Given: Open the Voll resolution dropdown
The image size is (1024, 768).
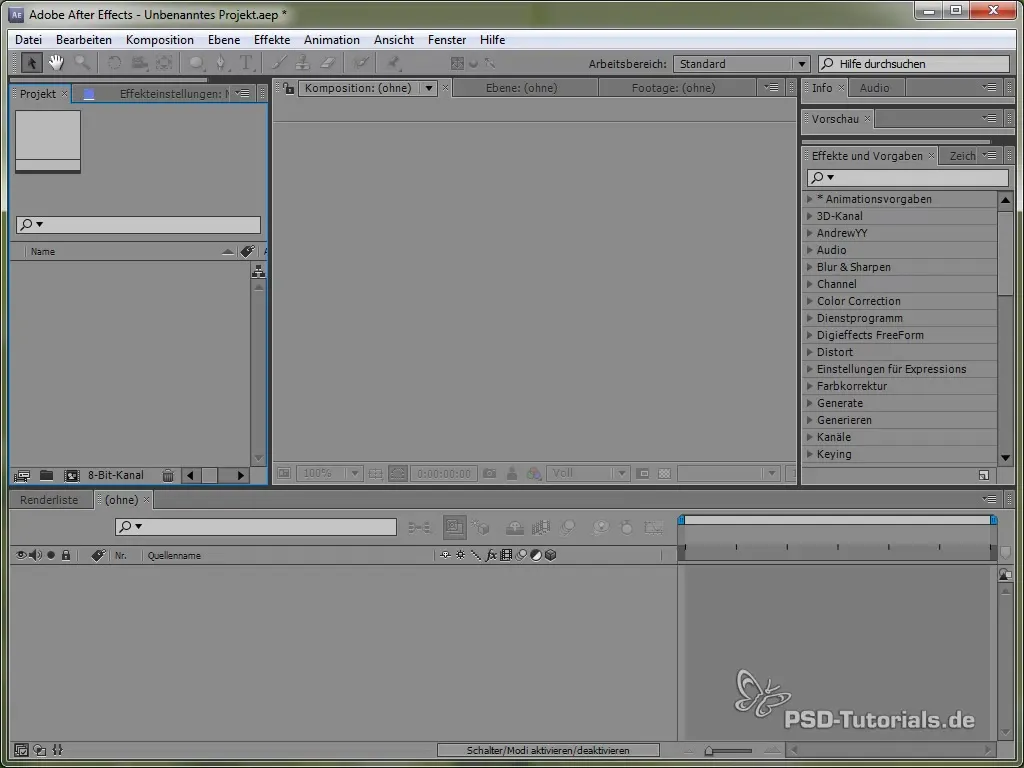Looking at the screenshot, I should click(588, 473).
